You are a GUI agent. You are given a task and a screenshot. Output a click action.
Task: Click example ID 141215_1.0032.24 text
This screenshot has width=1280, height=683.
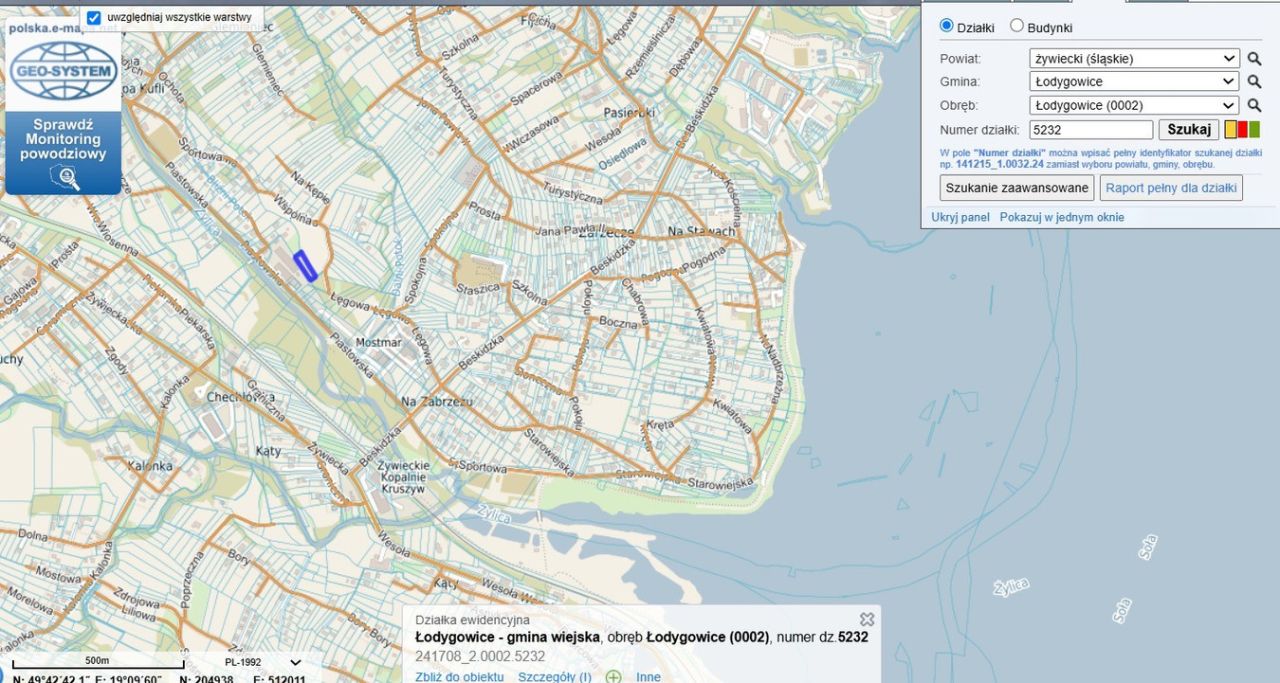999,163
